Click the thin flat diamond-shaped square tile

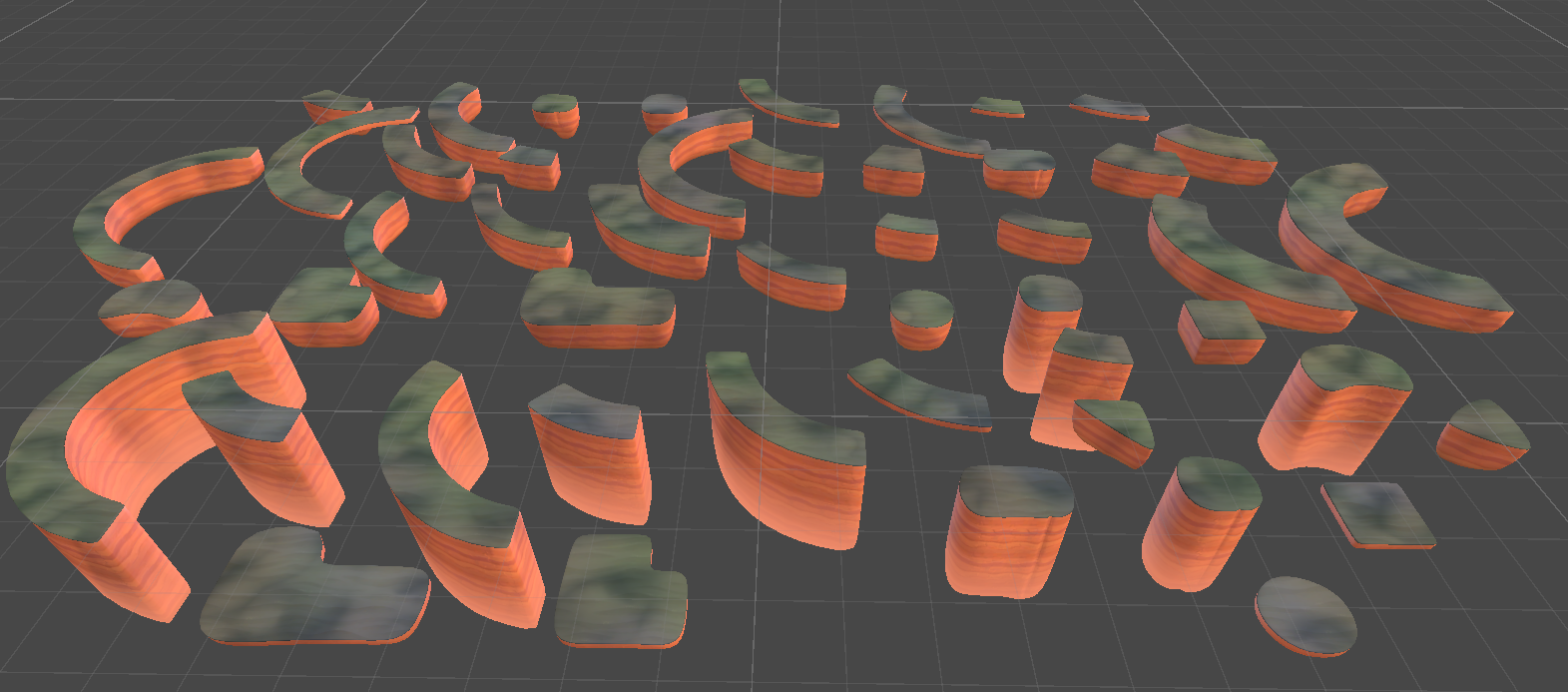(x=1379, y=515)
